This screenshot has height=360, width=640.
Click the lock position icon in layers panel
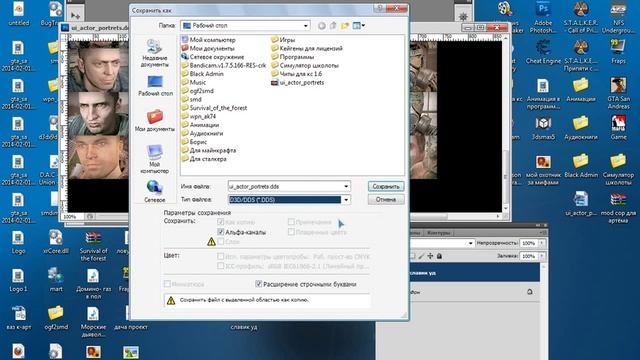pyautogui.click(x=430, y=256)
